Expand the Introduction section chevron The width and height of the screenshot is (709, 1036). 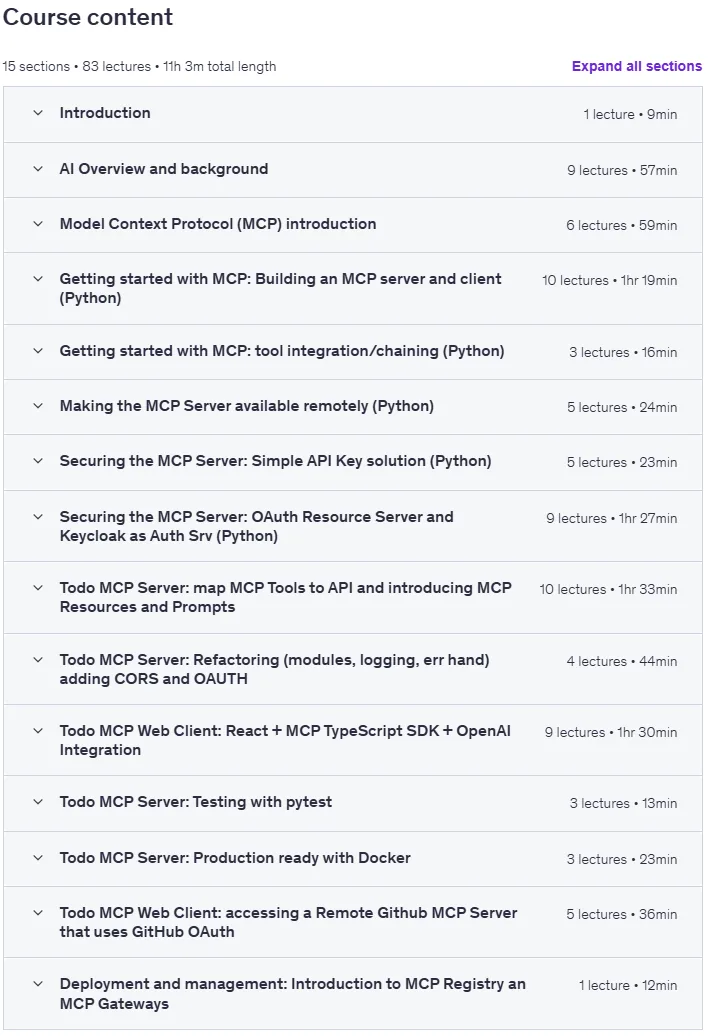[38, 113]
